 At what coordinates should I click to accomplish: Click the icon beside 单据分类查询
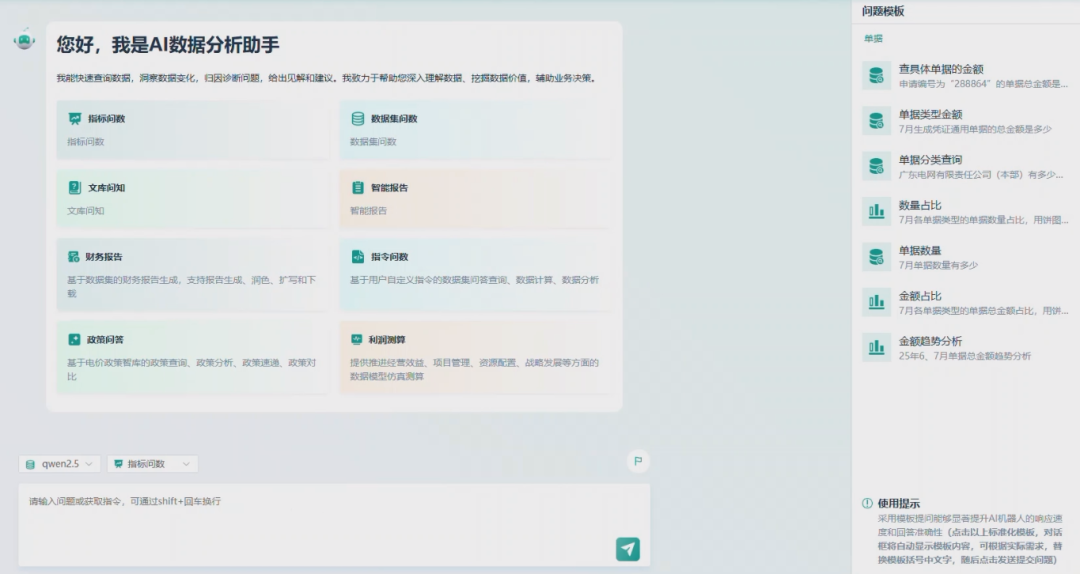(876, 166)
